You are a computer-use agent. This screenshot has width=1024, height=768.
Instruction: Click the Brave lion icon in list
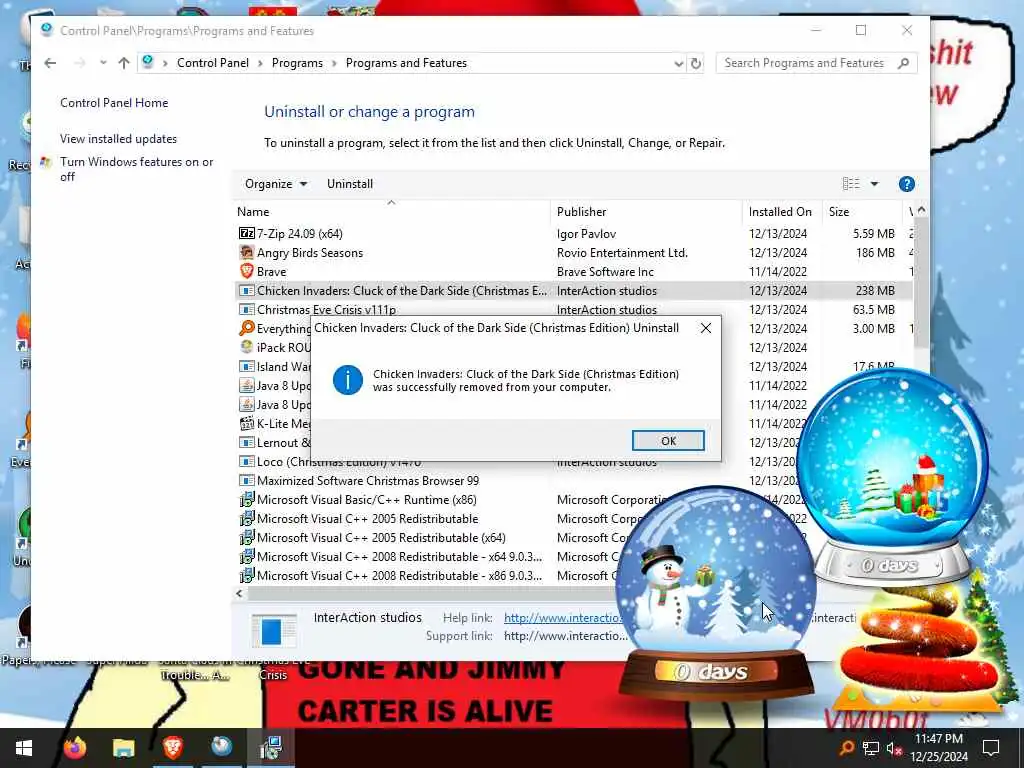246,271
